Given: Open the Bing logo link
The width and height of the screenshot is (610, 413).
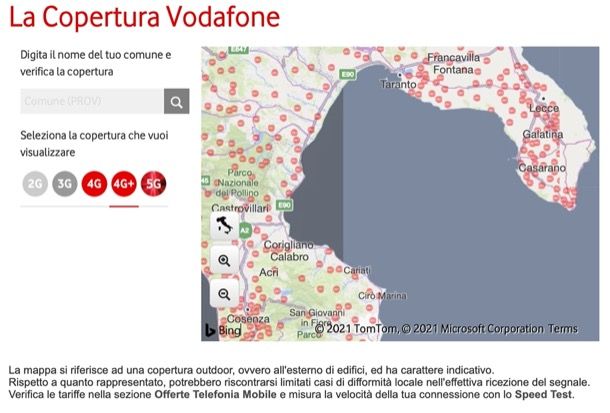Looking at the screenshot, I should pyautogui.click(x=223, y=330).
